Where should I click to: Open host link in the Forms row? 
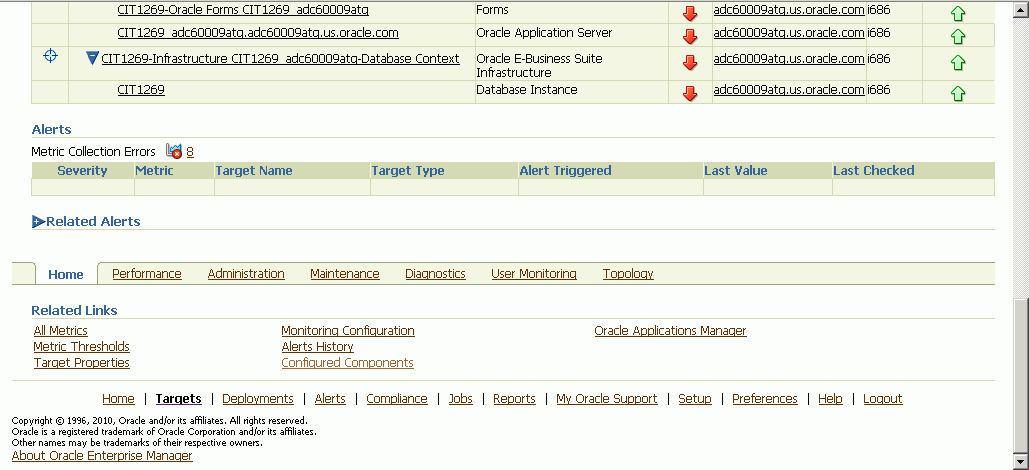[x=789, y=10]
